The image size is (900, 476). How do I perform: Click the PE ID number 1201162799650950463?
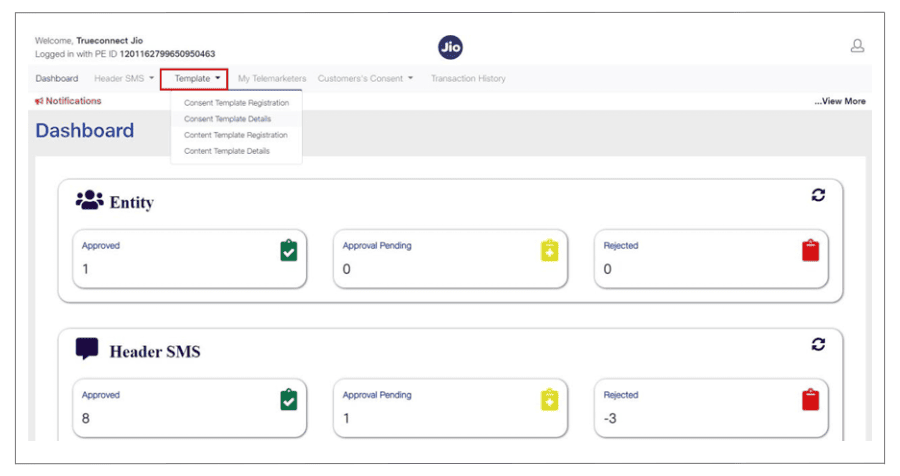[x=168, y=54]
